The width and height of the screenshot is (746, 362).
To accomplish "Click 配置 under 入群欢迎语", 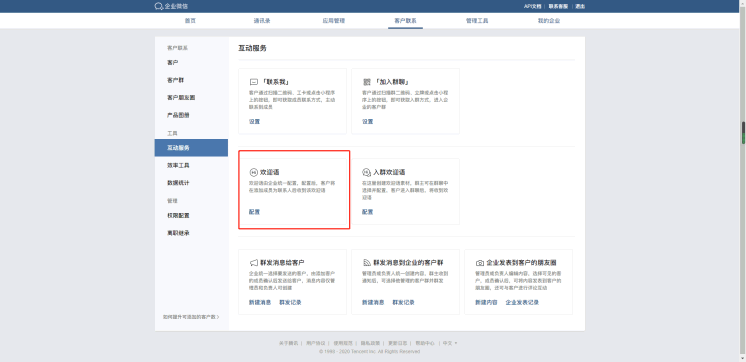I will [368, 212].
